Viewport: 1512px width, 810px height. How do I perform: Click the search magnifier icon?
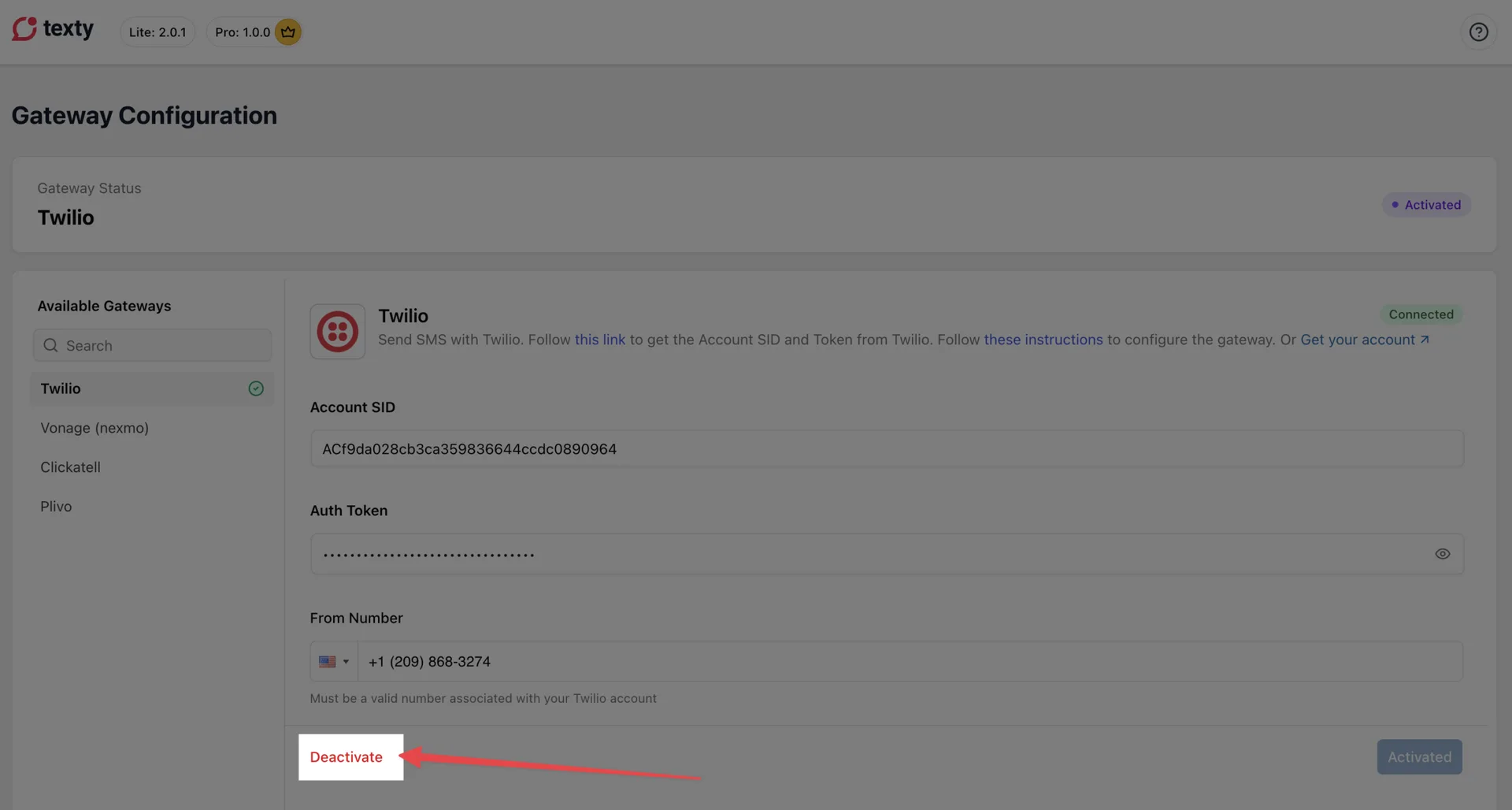50,345
